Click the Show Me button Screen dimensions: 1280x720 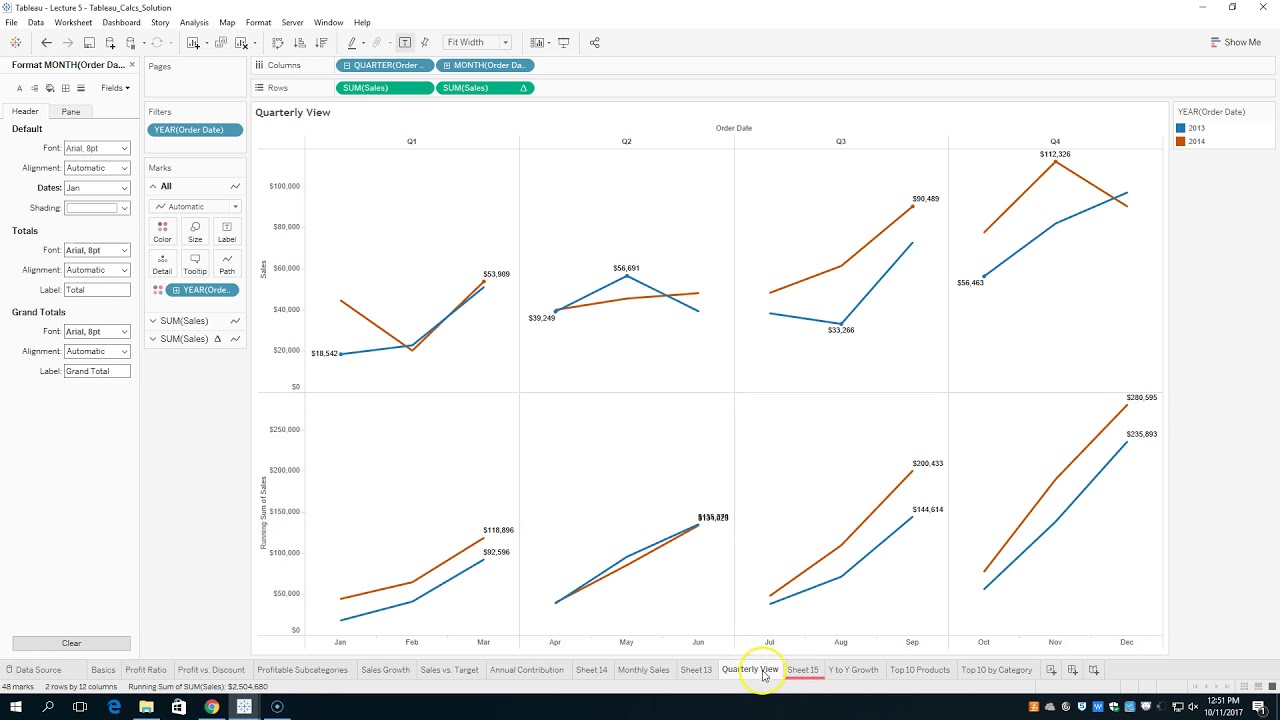pos(1236,43)
